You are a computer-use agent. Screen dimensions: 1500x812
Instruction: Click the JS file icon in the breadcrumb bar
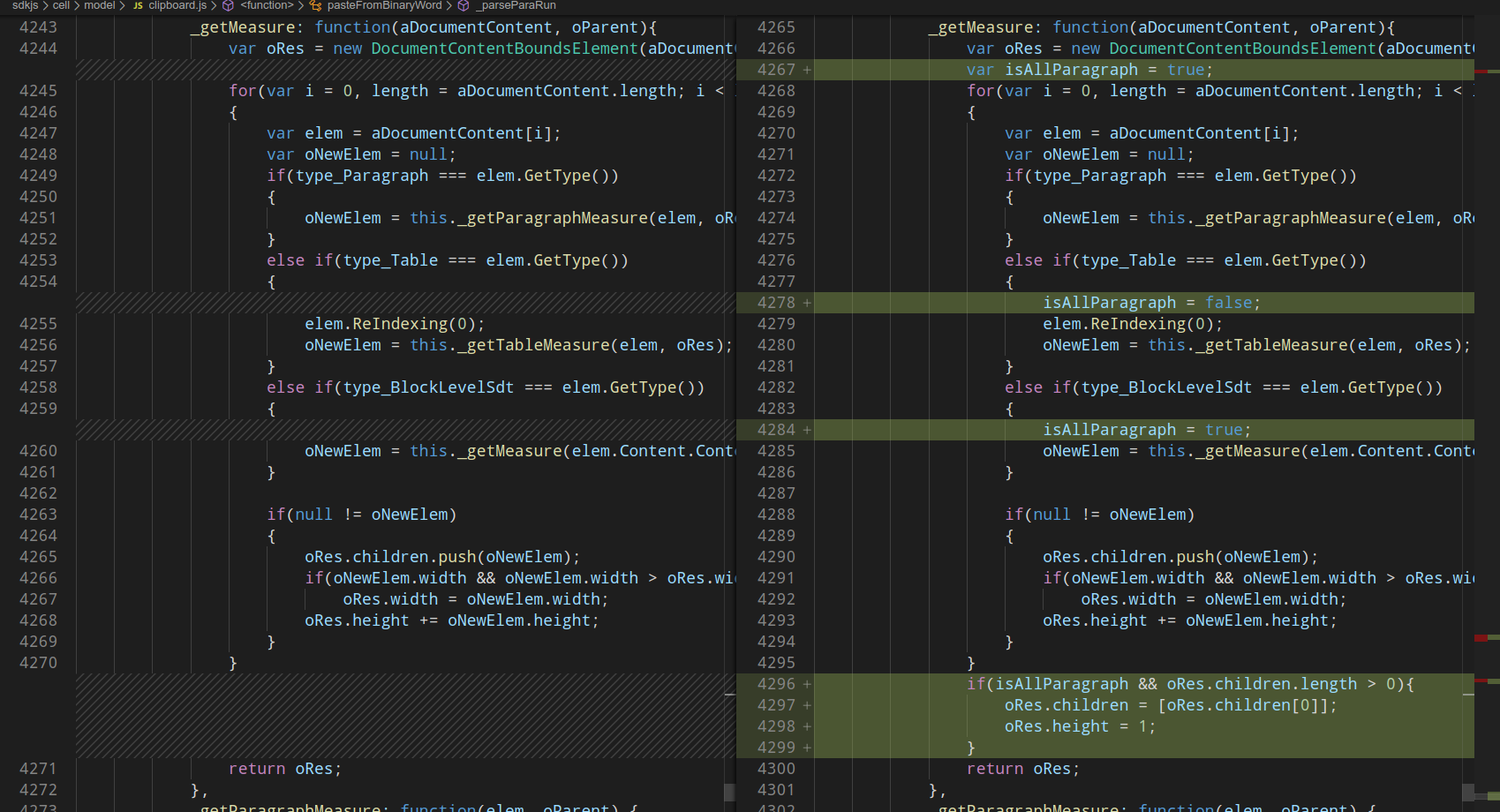point(138,5)
